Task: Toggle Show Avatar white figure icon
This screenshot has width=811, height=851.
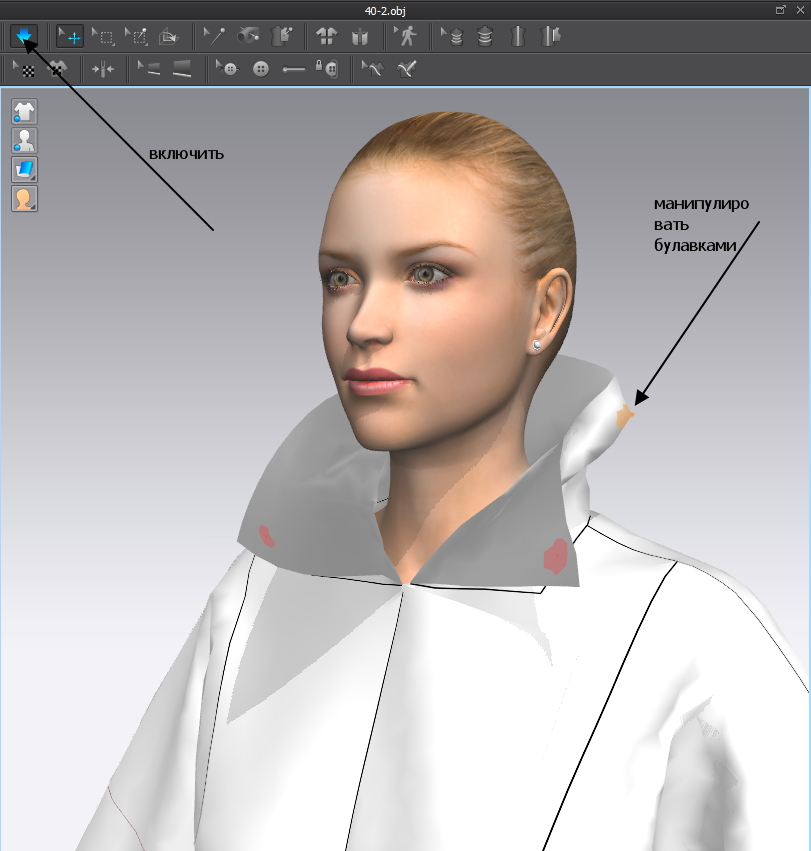Action: [24, 140]
